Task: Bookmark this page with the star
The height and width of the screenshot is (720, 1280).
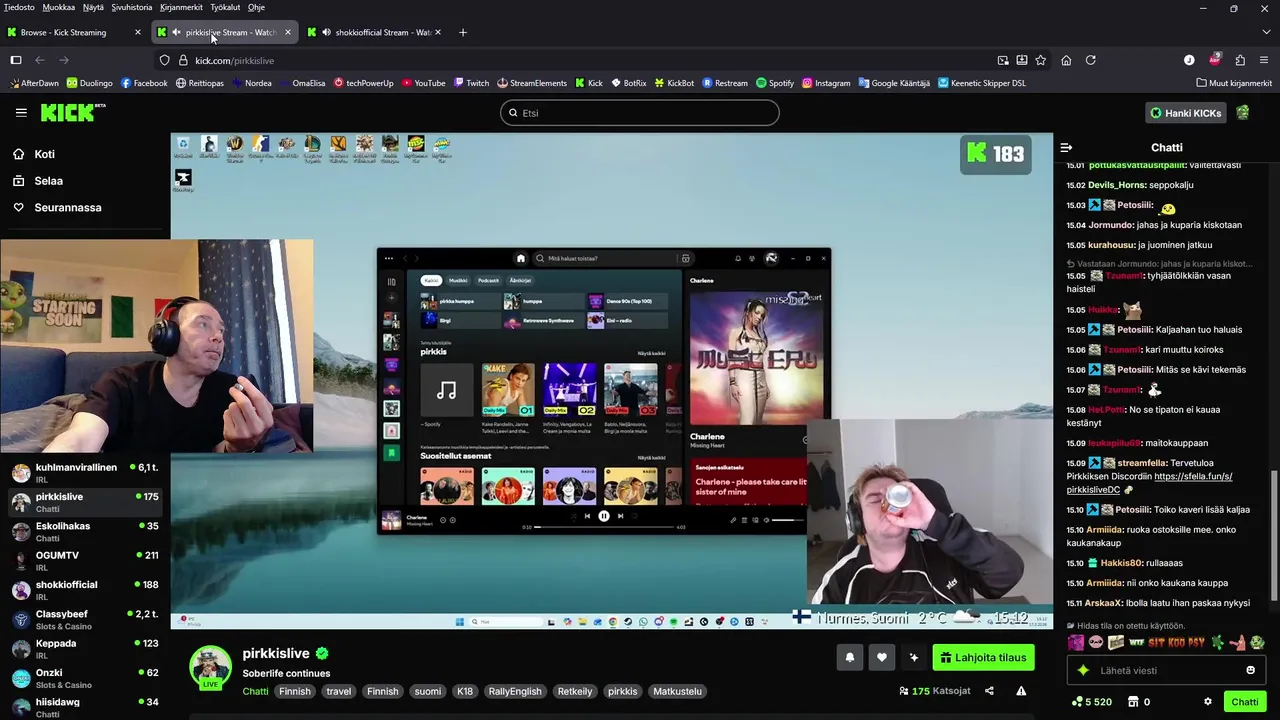Action: pyautogui.click(x=1041, y=60)
